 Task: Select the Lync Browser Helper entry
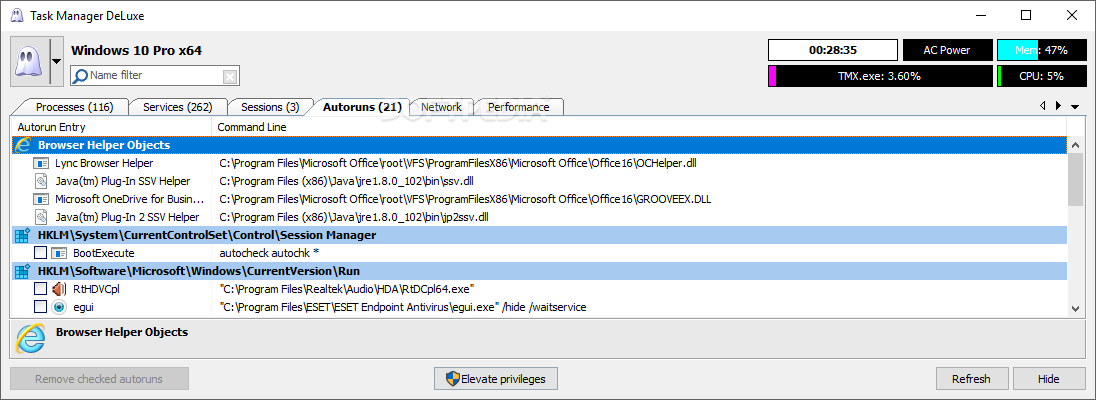tap(104, 164)
